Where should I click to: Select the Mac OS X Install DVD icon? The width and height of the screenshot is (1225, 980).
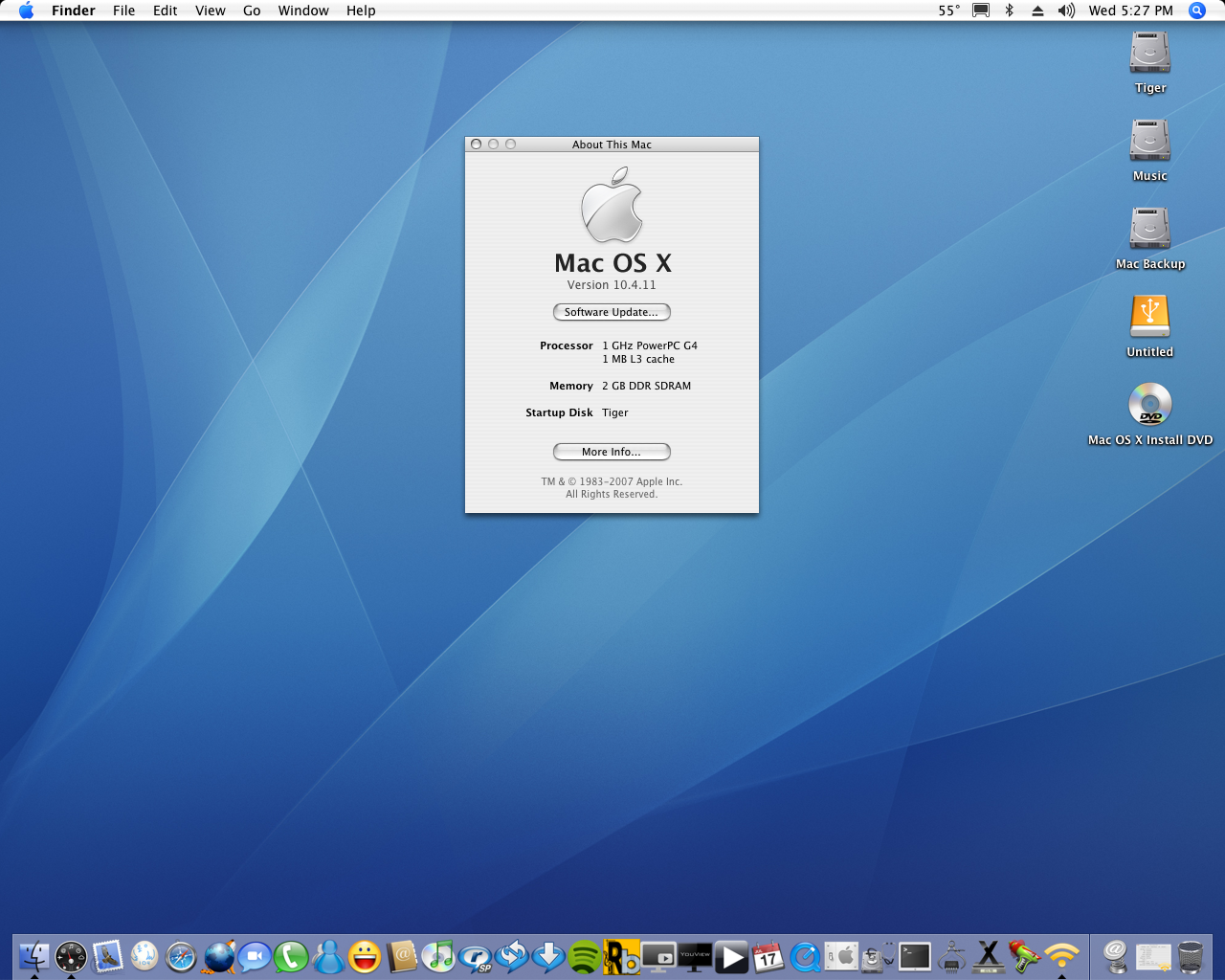tap(1150, 405)
